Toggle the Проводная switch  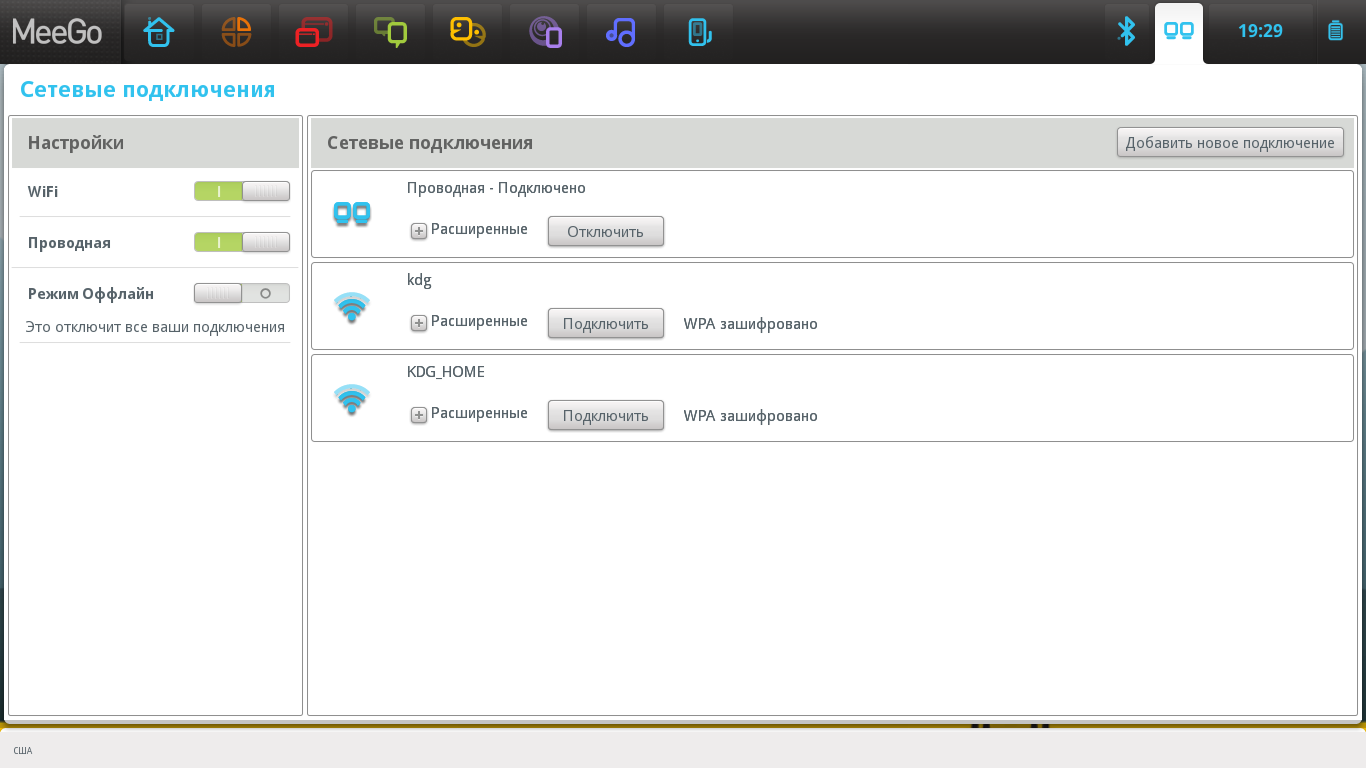(242, 242)
